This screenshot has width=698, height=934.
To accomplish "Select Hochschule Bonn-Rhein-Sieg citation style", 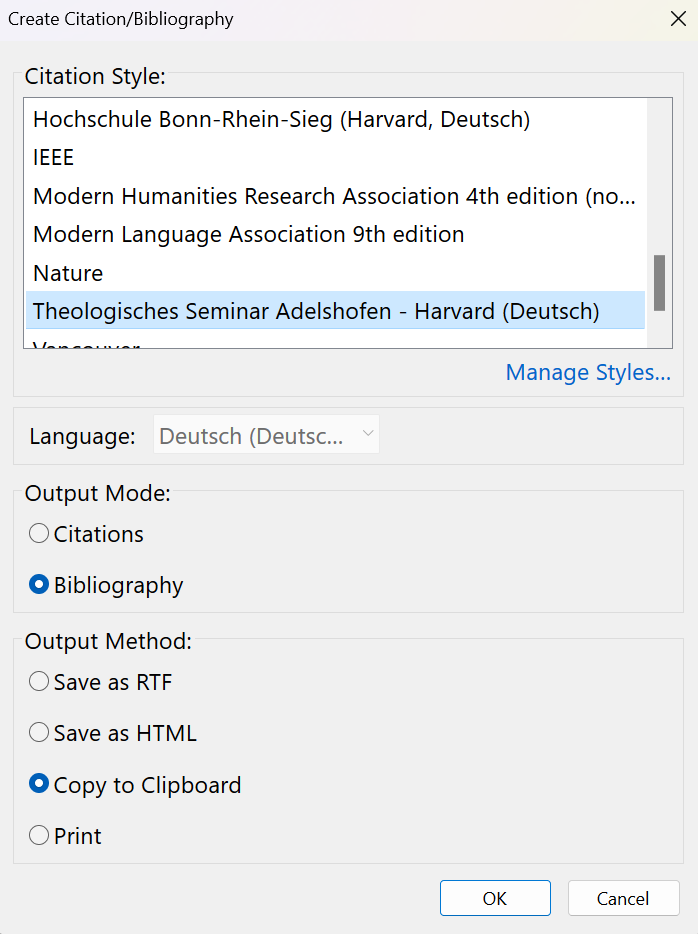I will (335, 120).
